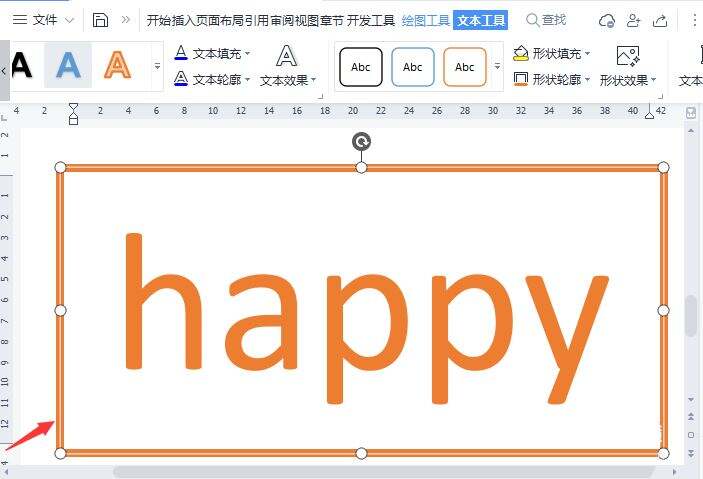Click the 文本填充 button
Image resolution: width=703 pixels, height=479 pixels.
point(208,53)
